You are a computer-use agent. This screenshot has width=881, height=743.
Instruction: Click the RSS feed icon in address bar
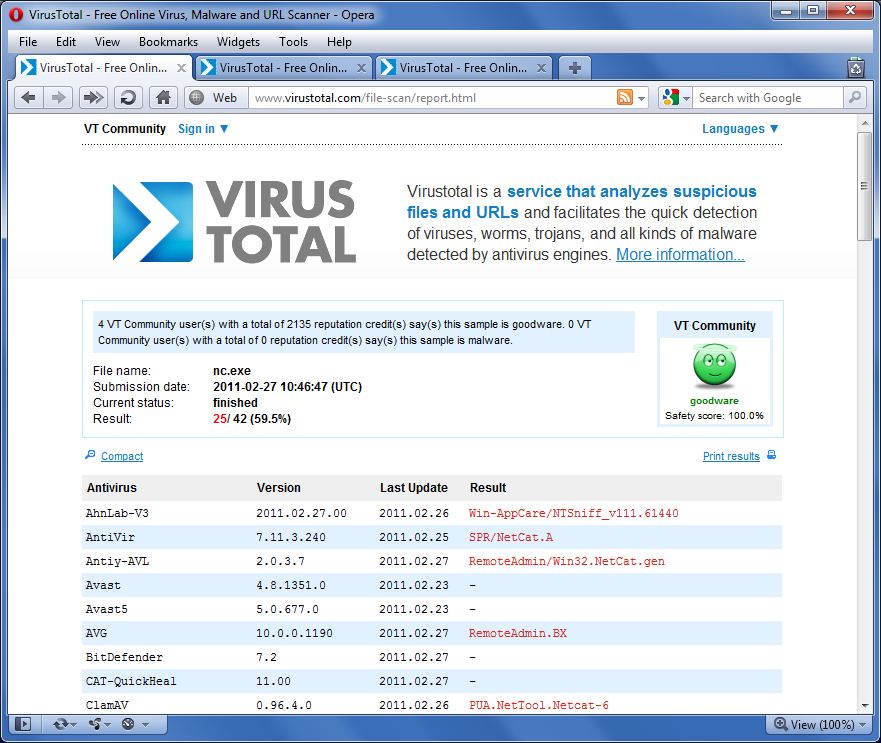625,97
